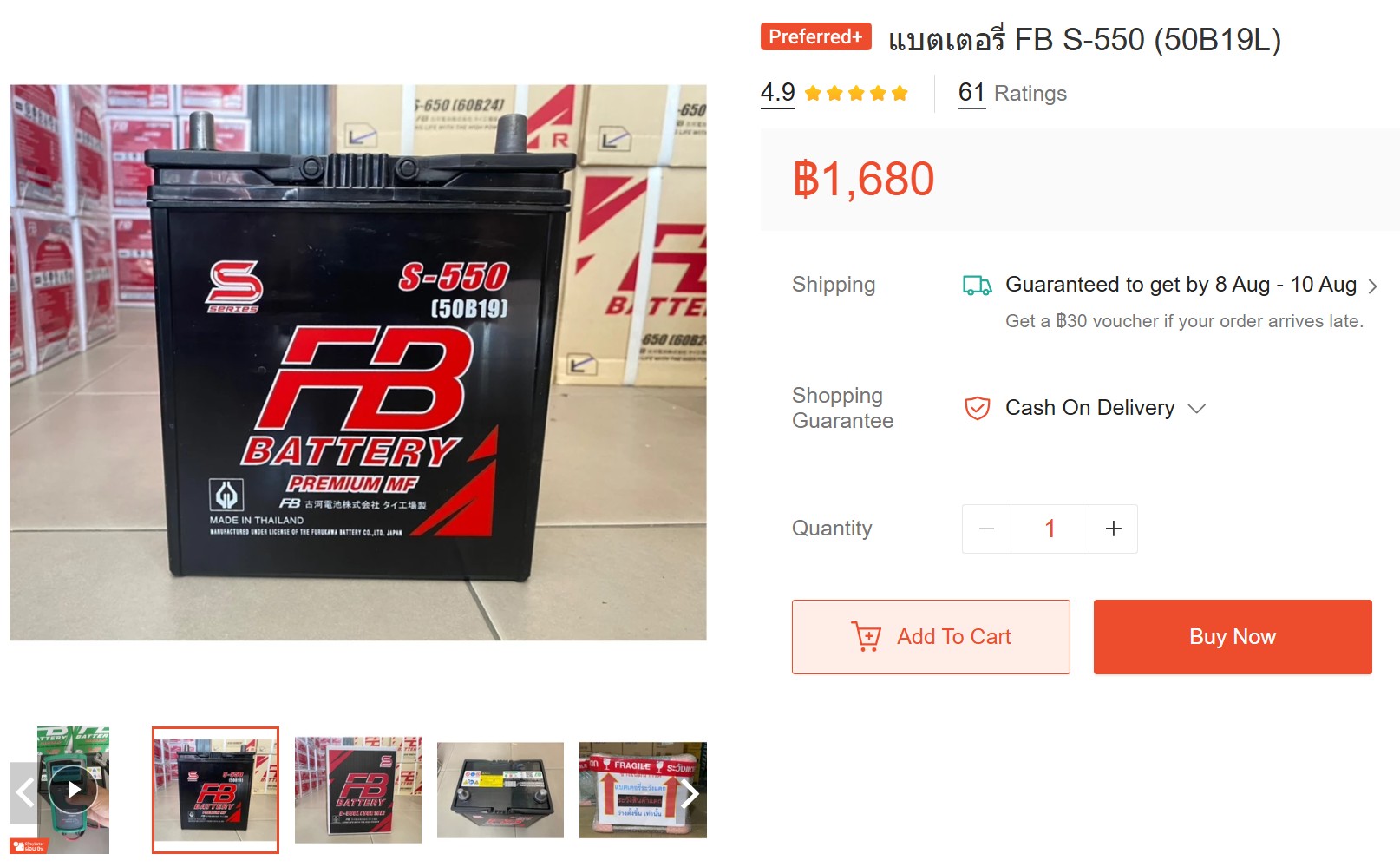The height and width of the screenshot is (867, 1400).
Task: Open the main FB battery product image
Action: (358, 362)
